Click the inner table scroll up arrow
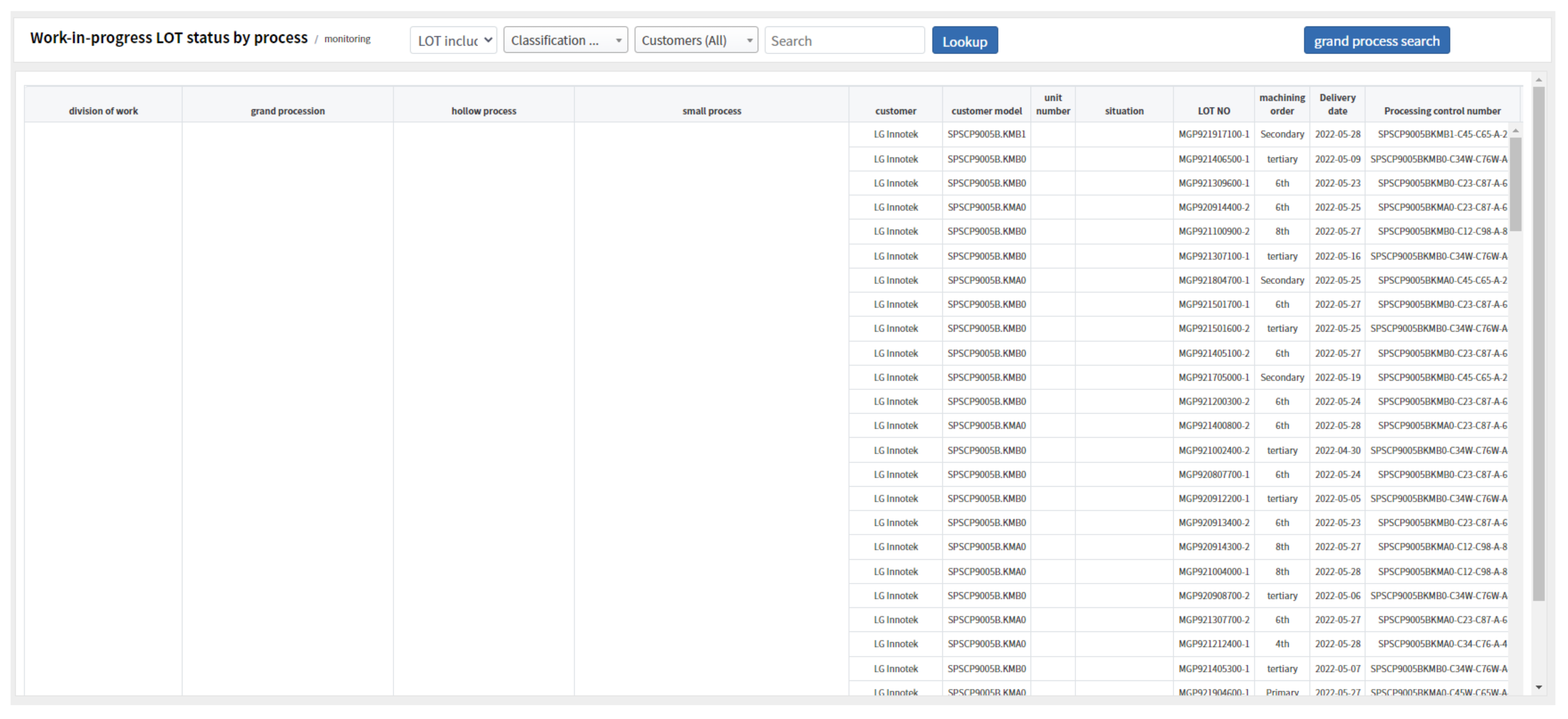Viewport: 1568px width, 719px height. coord(1516,131)
